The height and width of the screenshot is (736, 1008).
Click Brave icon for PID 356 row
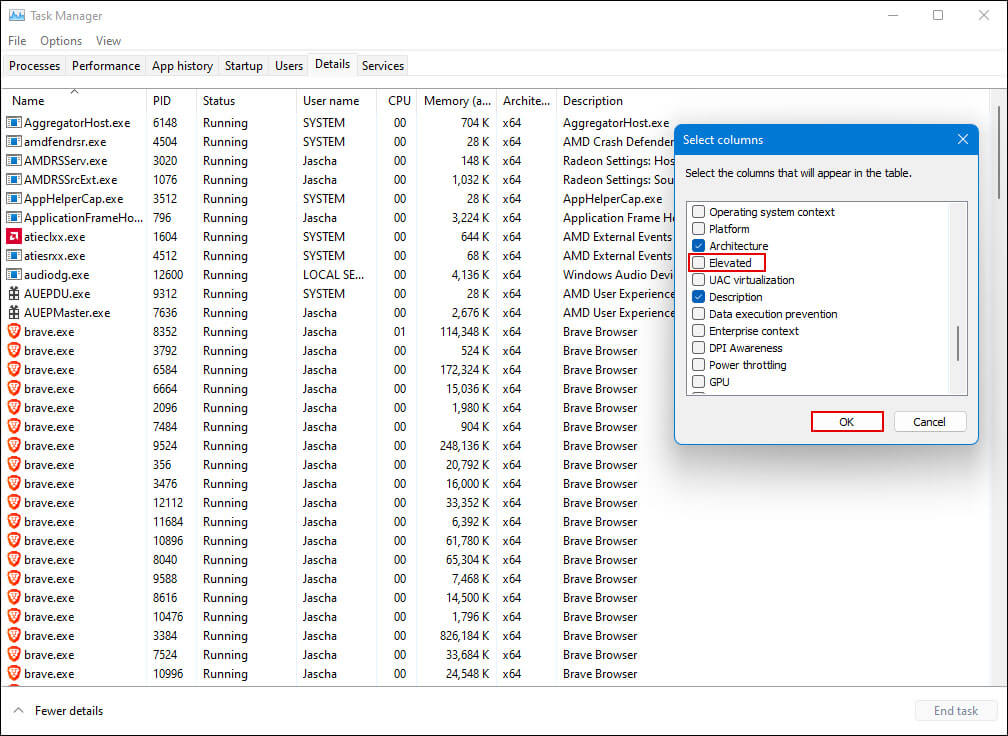click(x=14, y=464)
